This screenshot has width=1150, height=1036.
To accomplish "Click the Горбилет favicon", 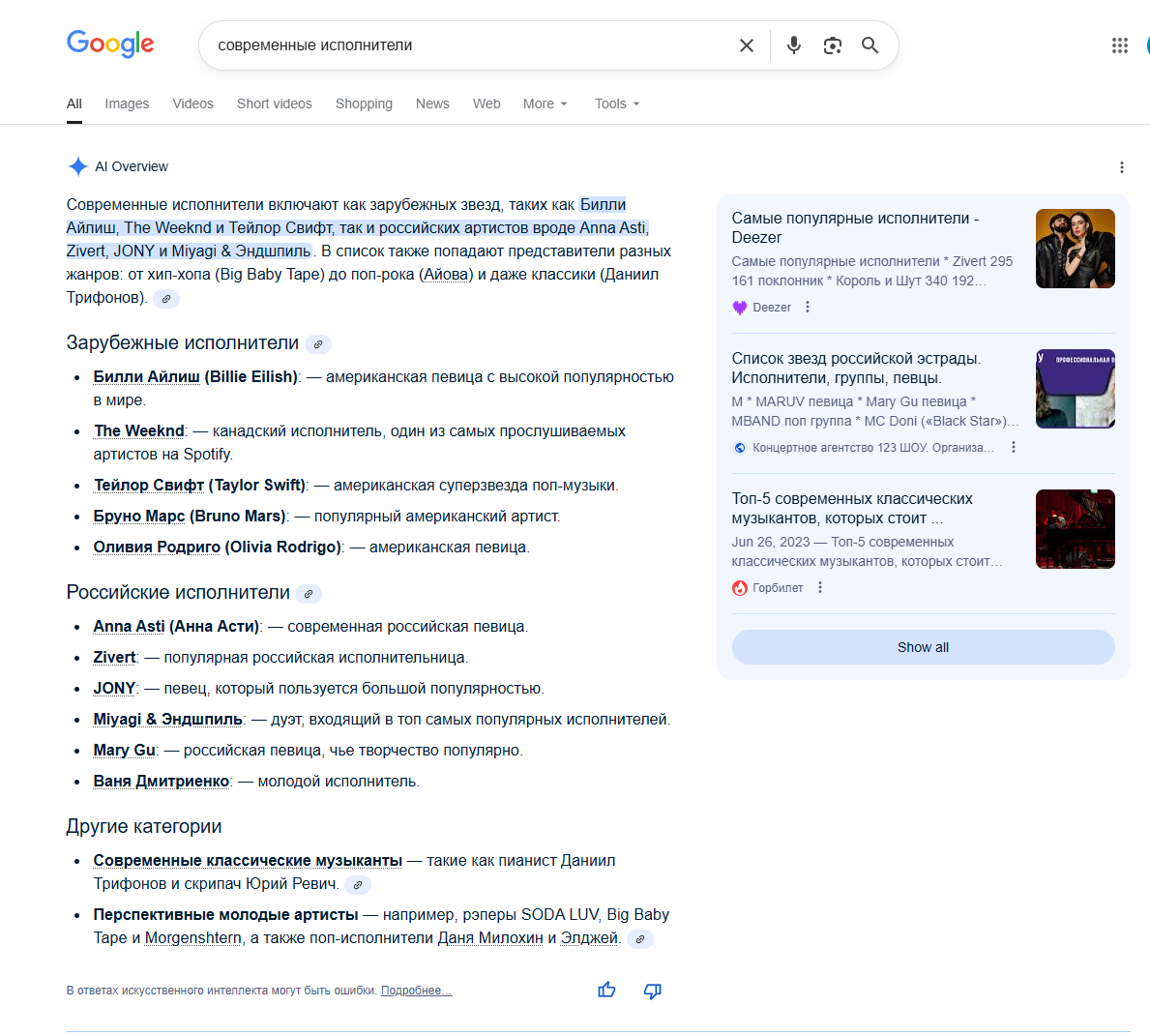I will (739, 588).
